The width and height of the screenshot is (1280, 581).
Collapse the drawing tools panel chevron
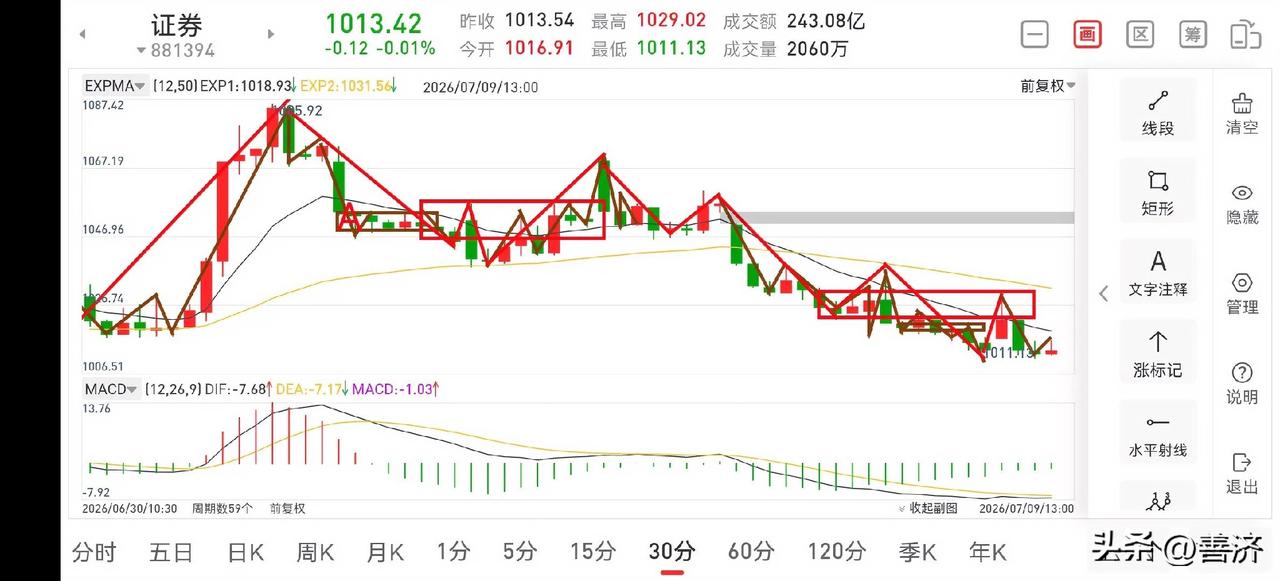[x=1104, y=293]
